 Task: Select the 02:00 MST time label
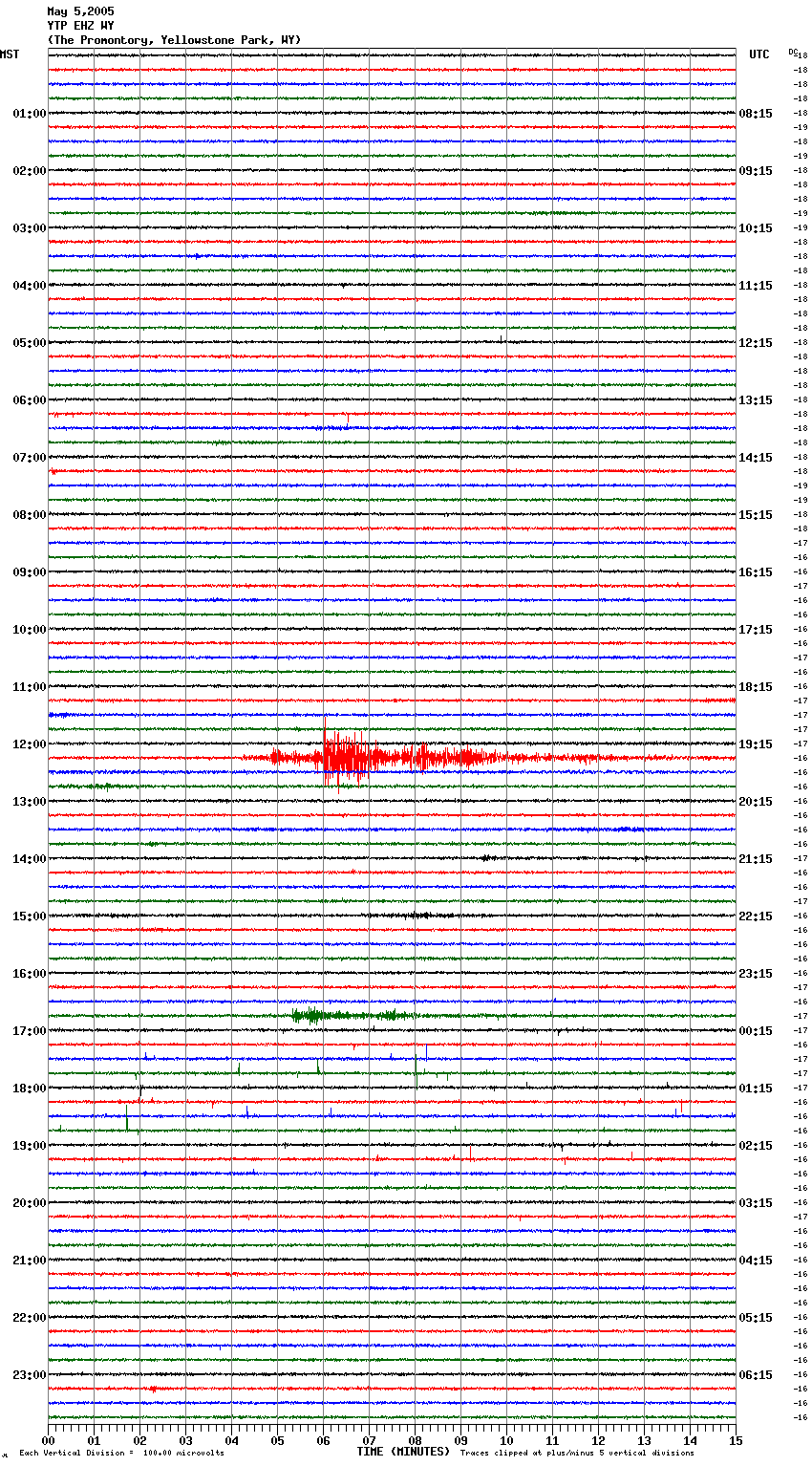(x=30, y=171)
